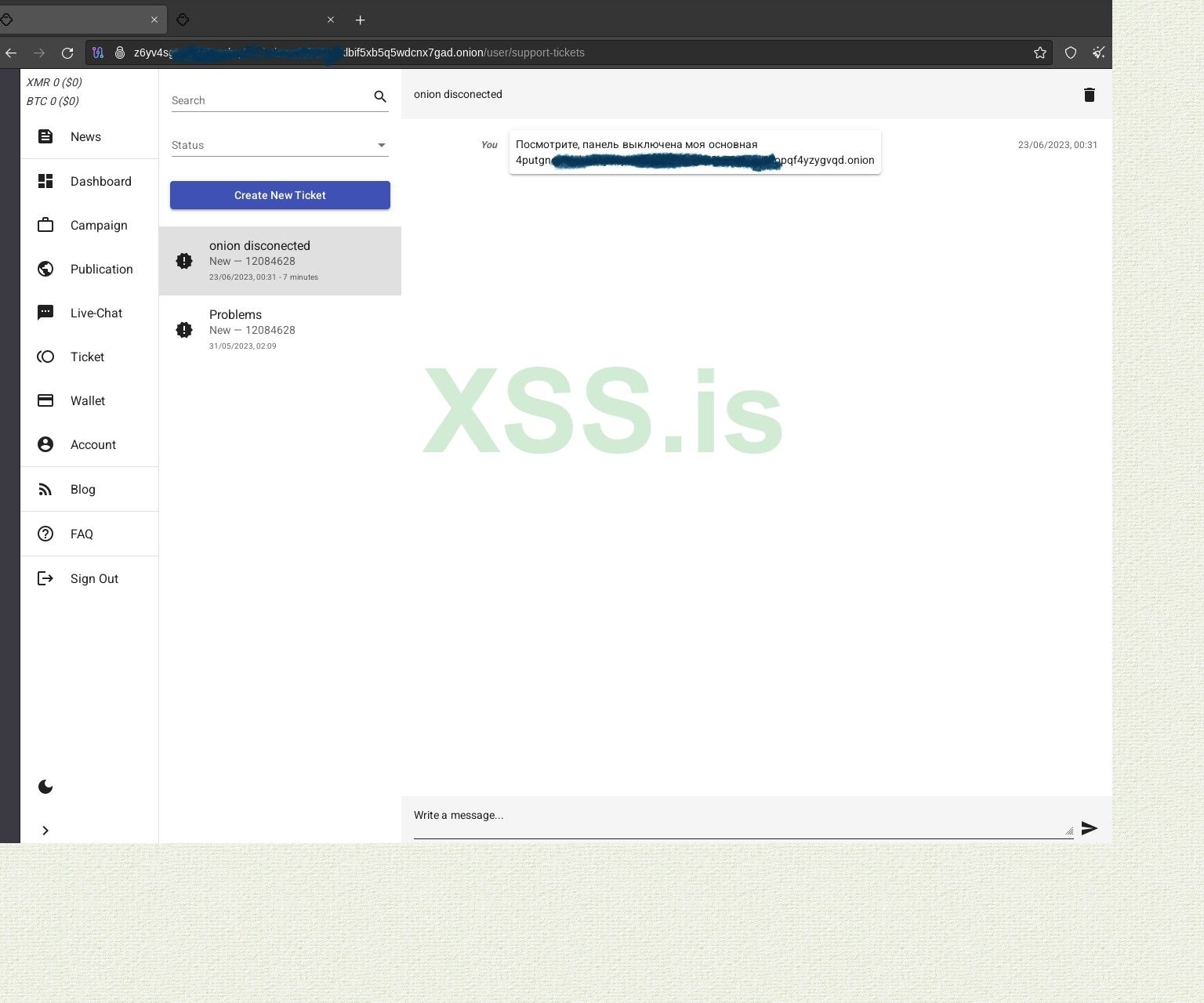This screenshot has width=1204, height=1003.
Task: Click the Tor new identity broom icon
Action: click(x=1099, y=53)
